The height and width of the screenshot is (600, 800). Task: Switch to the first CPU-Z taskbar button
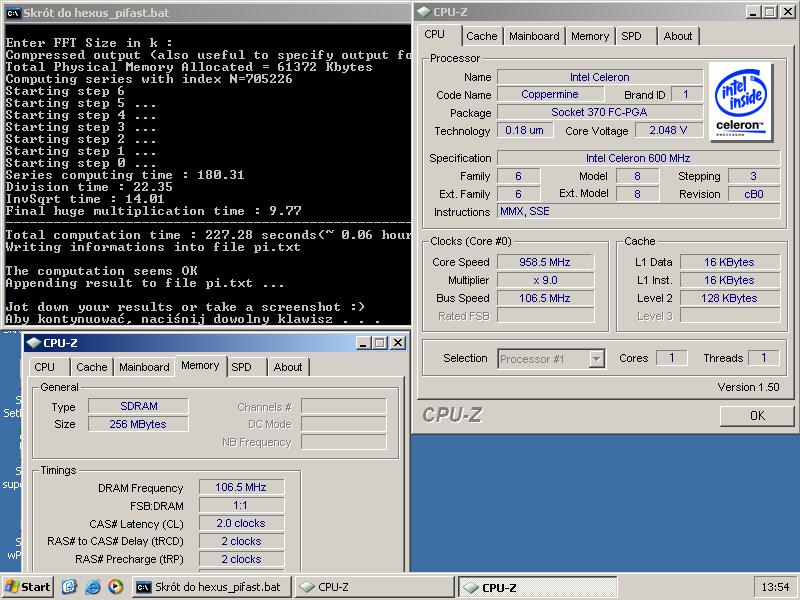[375, 587]
